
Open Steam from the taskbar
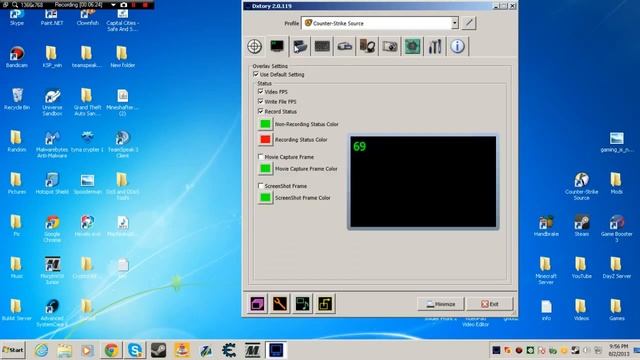(158, 350)
